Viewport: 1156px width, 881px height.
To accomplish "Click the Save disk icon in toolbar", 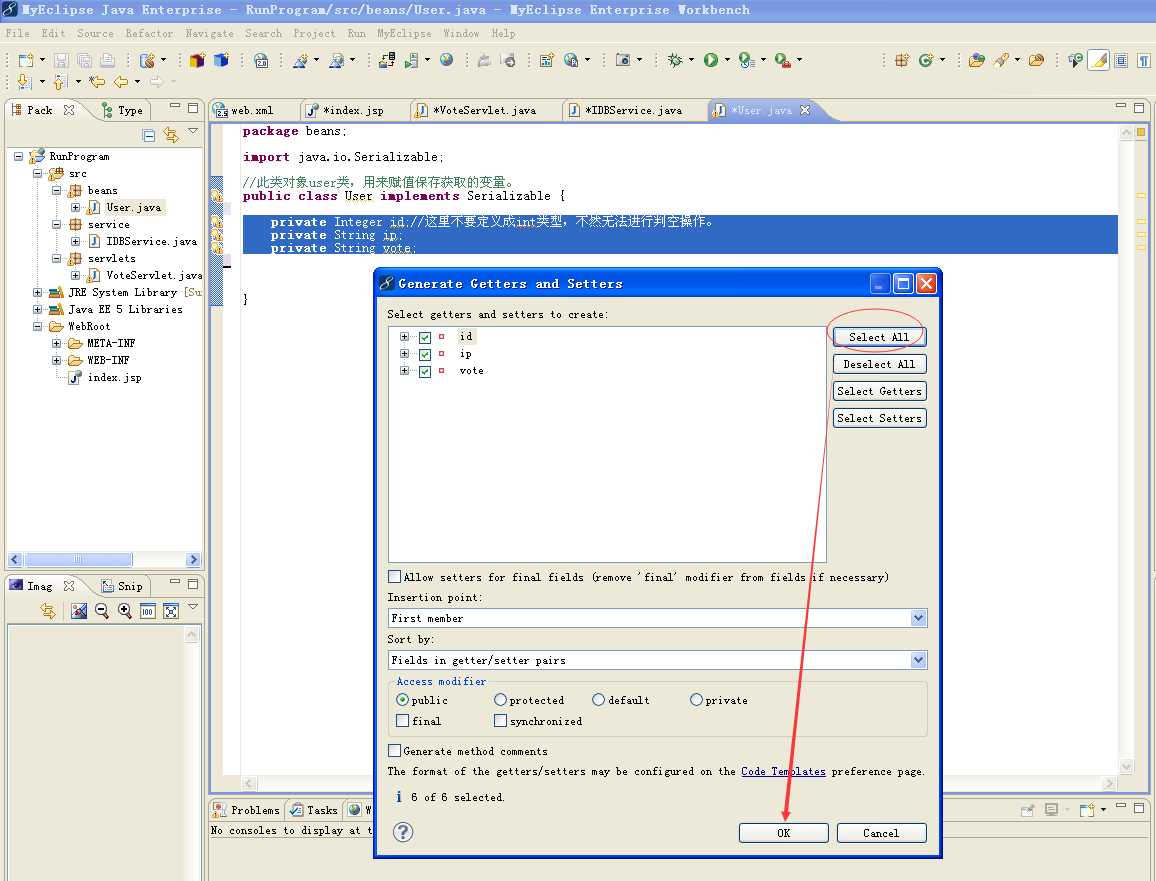I will coord(61,60).
